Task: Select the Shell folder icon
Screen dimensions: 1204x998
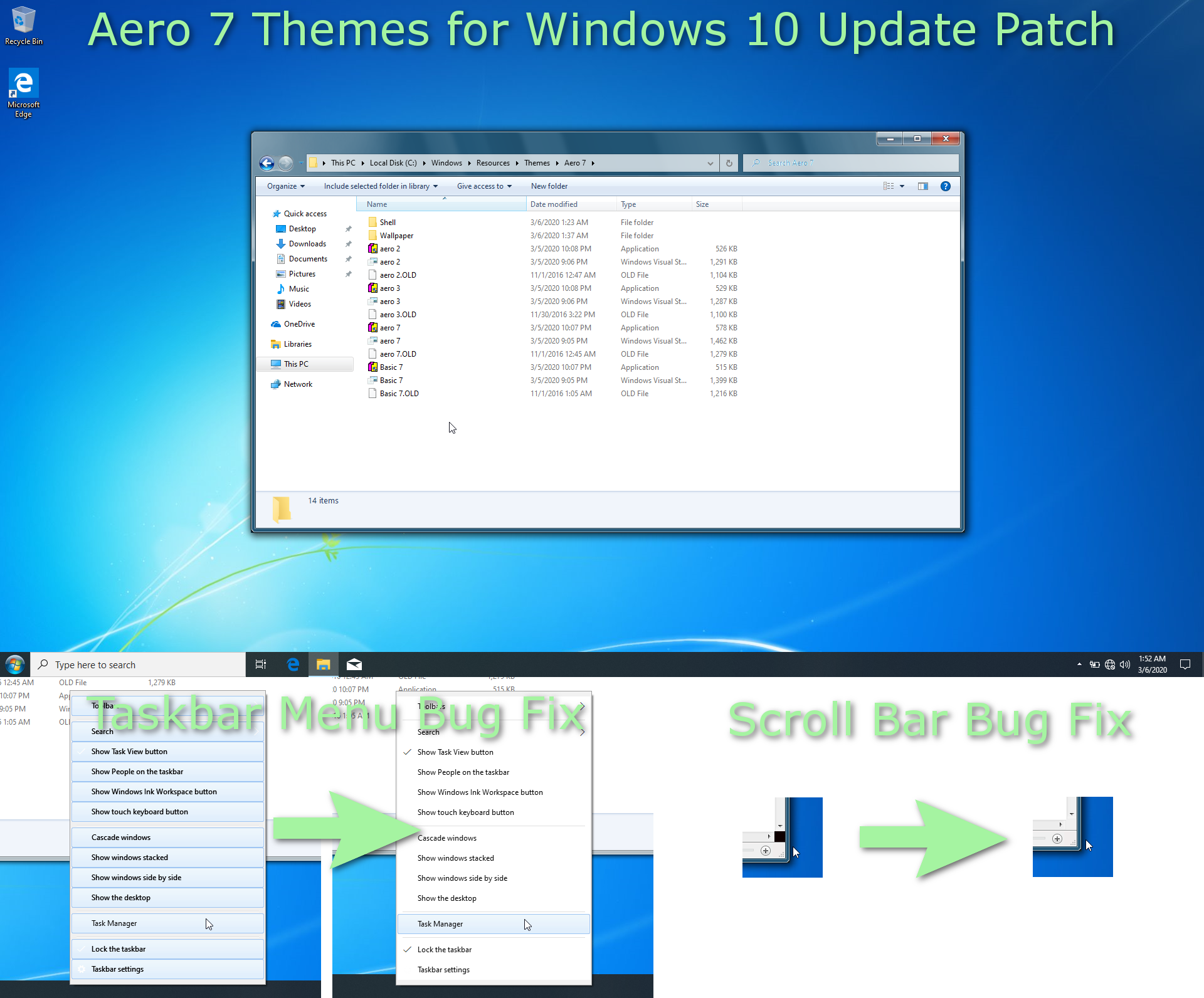Action: [372, 222]
